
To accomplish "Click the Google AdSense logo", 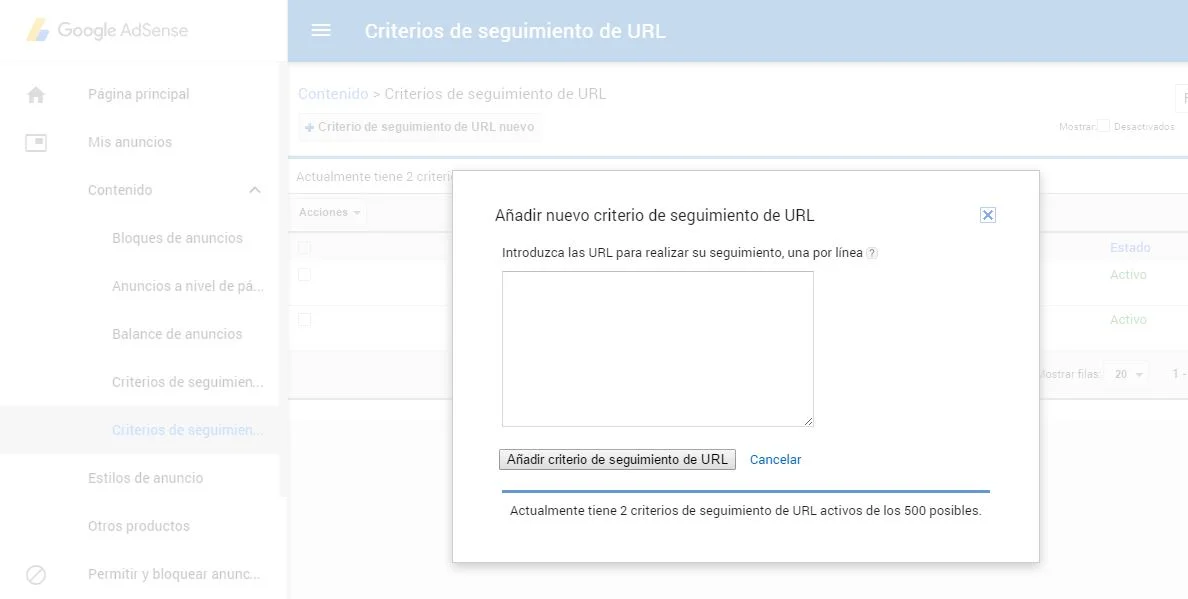I will [108, 30].
